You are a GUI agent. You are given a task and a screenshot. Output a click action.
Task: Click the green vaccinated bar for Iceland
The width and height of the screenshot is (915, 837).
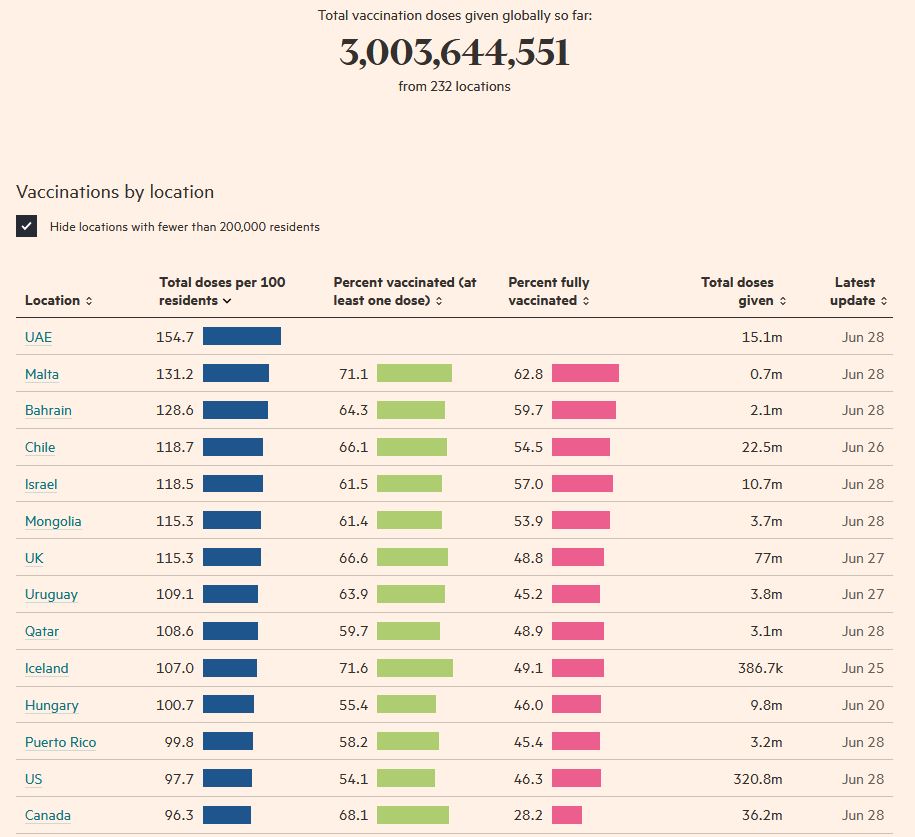pyautogui.click(x=414, y=668)
